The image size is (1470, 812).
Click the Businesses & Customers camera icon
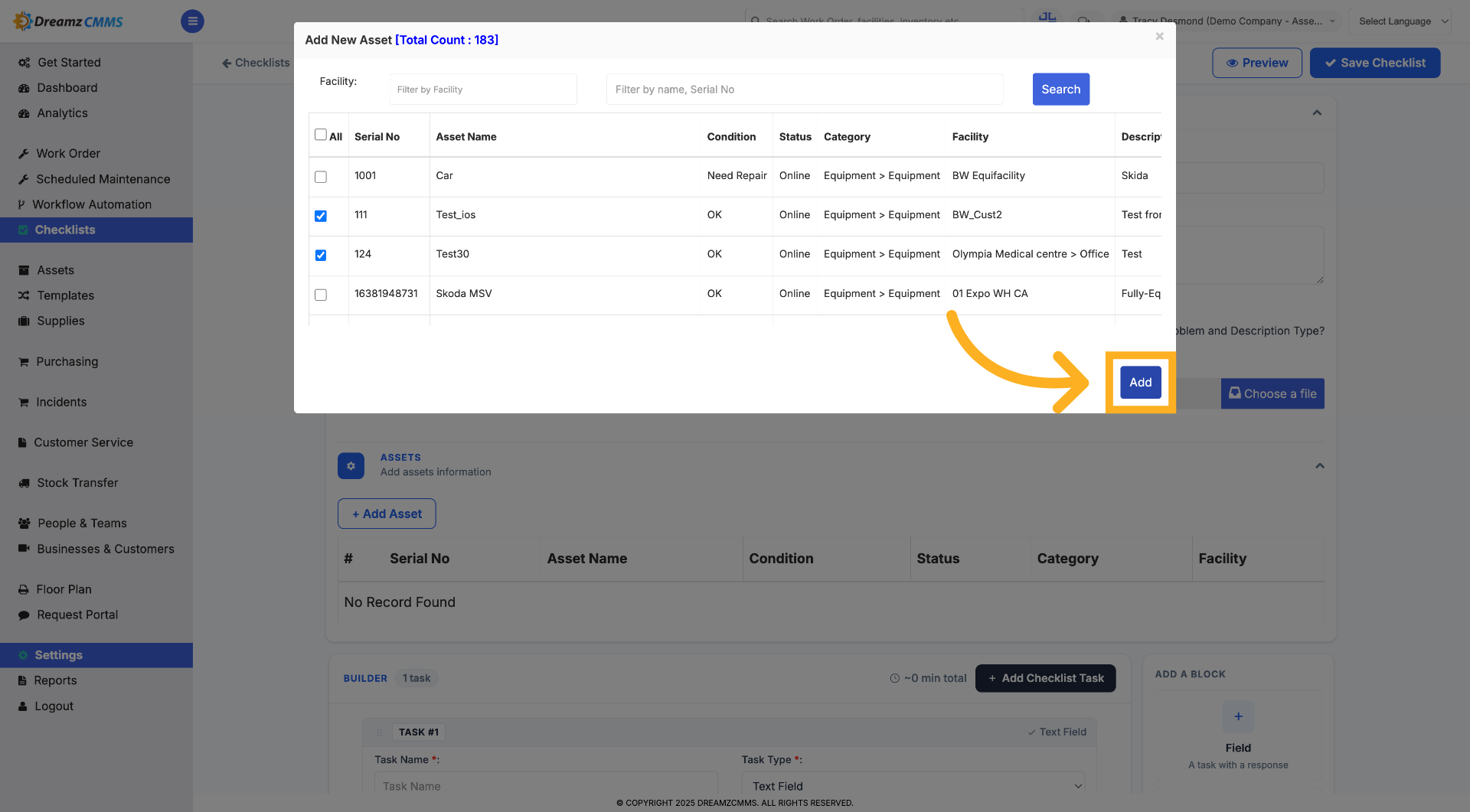[x=24, y=549]
